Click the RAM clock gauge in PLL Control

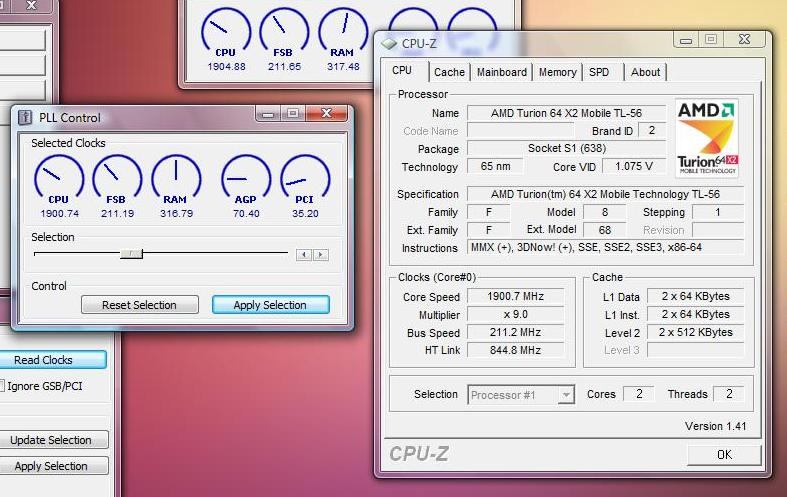[176, 179]
